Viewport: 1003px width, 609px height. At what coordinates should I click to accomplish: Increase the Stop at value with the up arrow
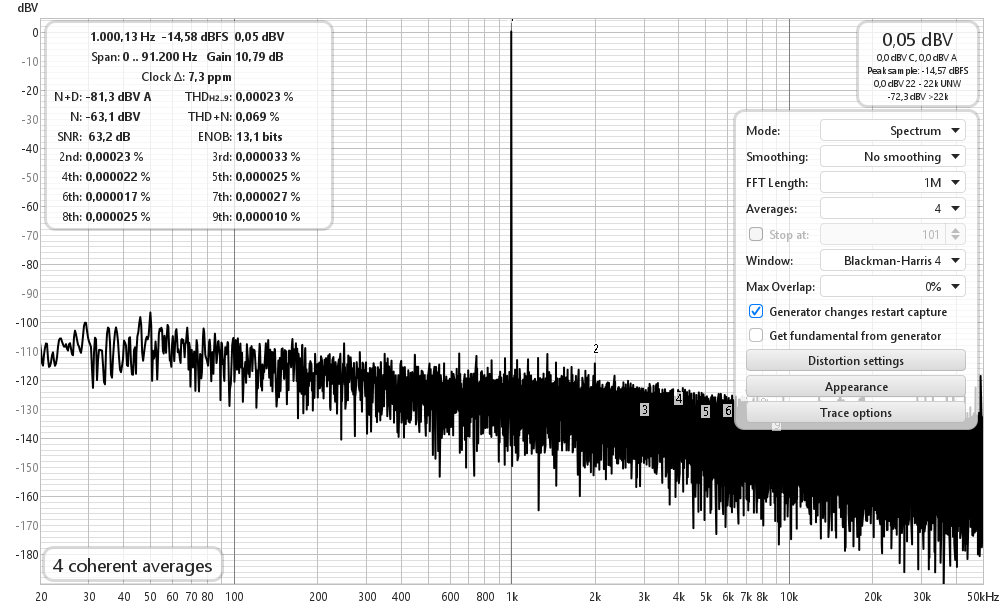coord(955,230)
